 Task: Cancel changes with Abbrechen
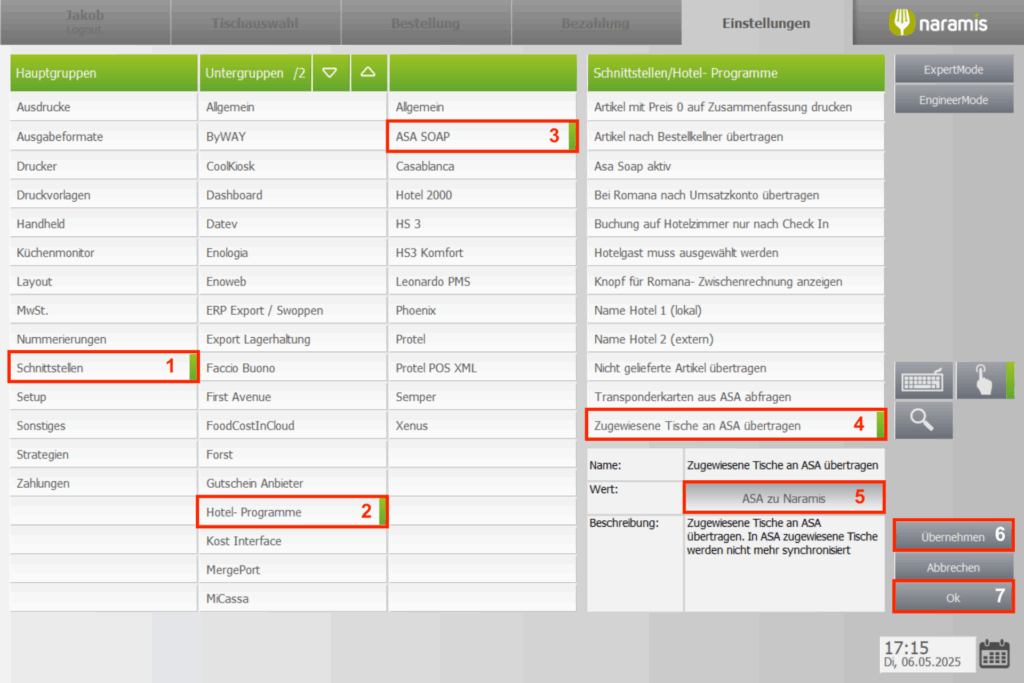[x=952, y=567]
